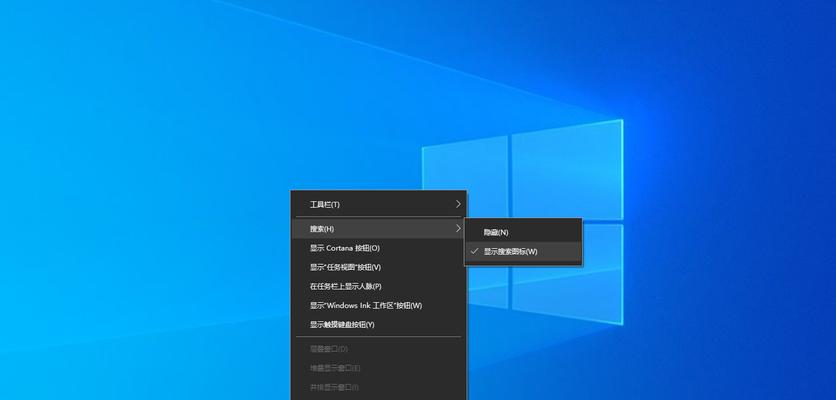836x400 pixels.
Task: Toggle 显示 Cortana 按钮(O) option
Action: tap(379, 248)
